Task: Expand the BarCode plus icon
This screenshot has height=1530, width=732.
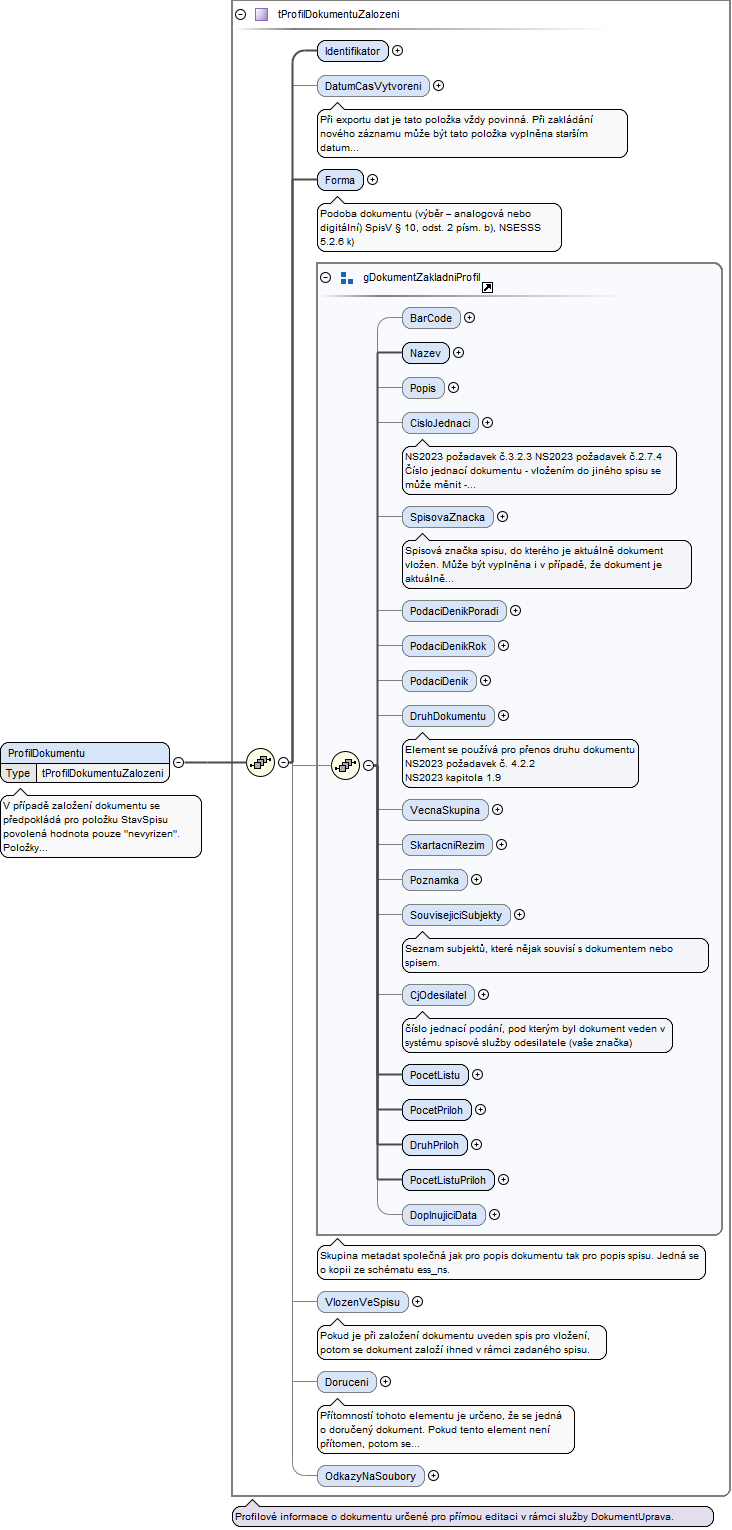Action: pos(469,318)
